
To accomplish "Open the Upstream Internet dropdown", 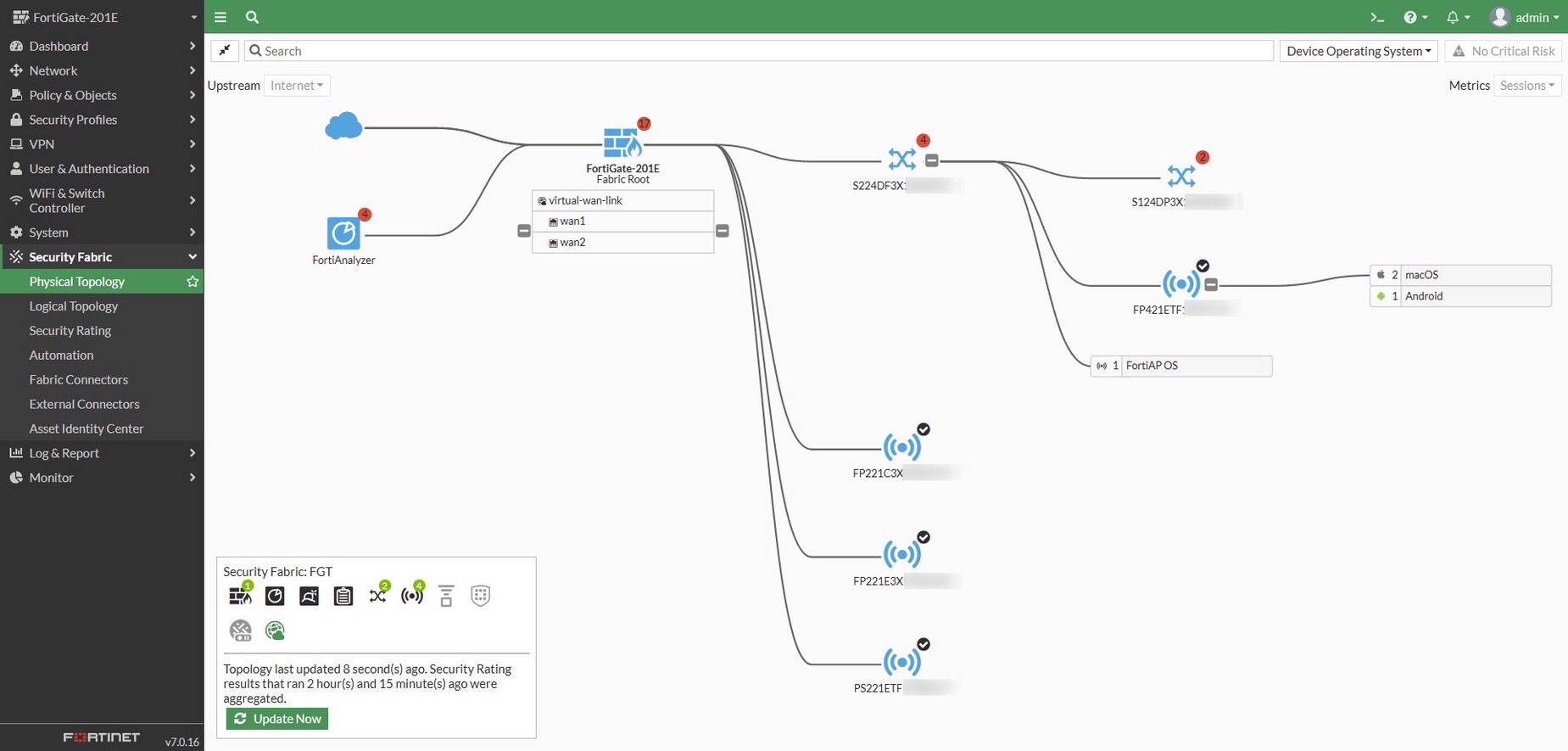I will 297,86.
